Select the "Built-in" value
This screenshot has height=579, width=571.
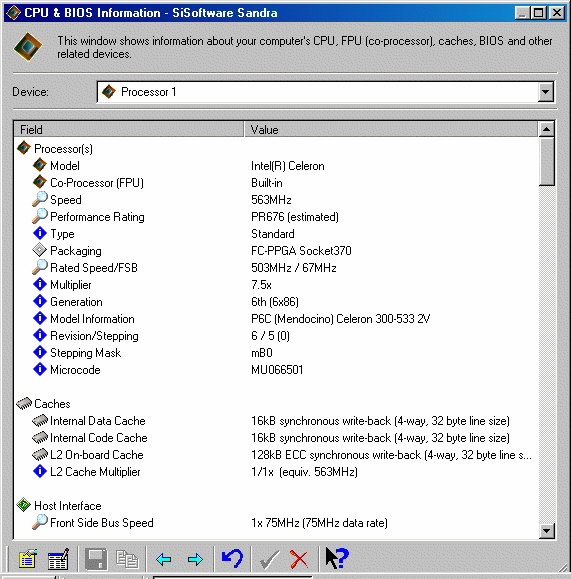click(x=267, y=183)
